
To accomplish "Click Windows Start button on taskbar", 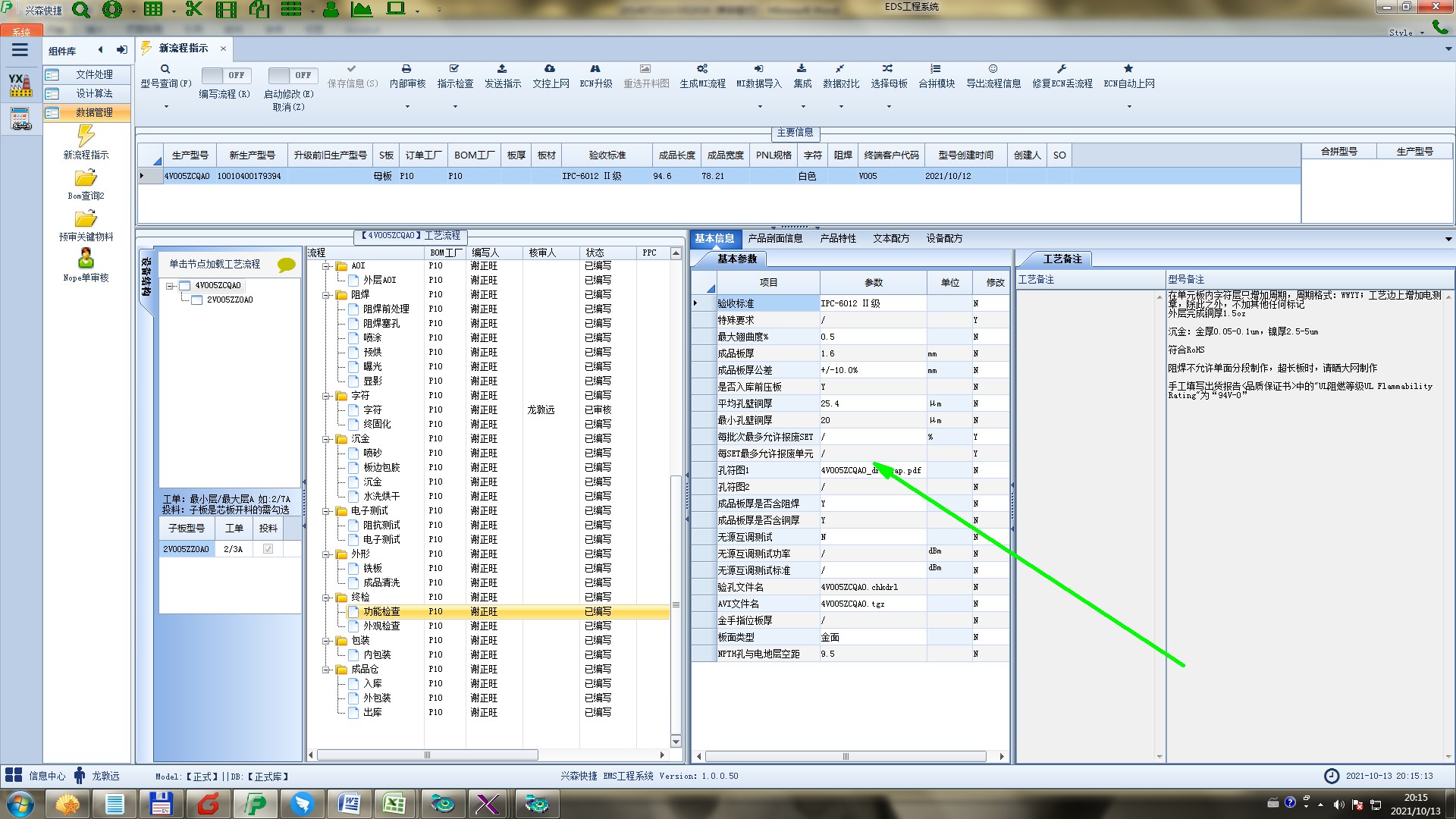I will 20,804.
